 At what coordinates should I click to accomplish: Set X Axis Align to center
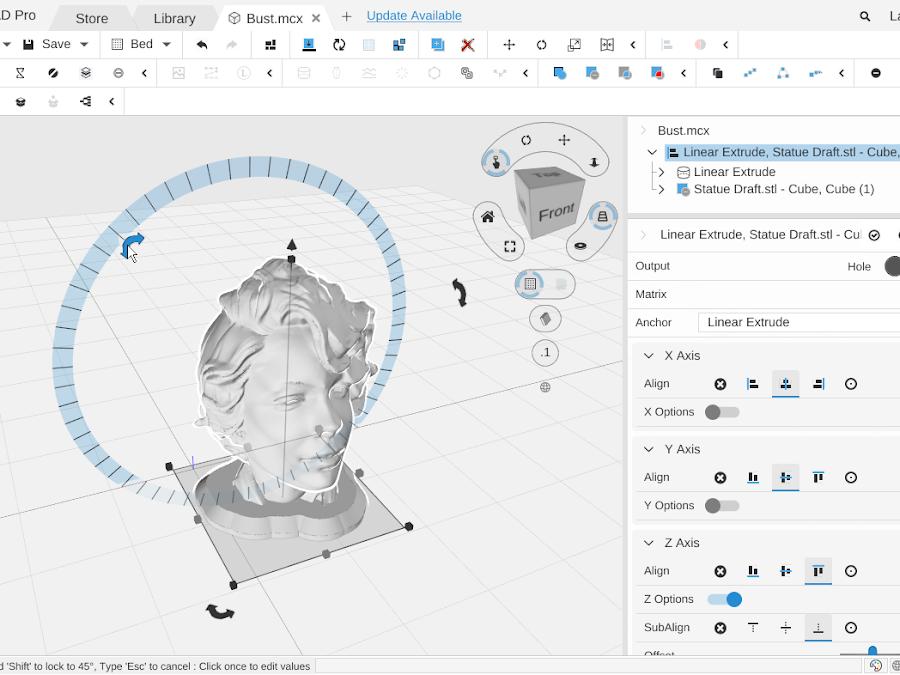click(785, 383)
